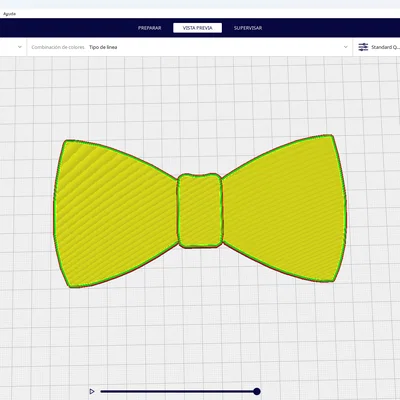Viewport: 400px width, 400px height.
Task: Open the Combinación de colores dropdown
Action: 190,47
